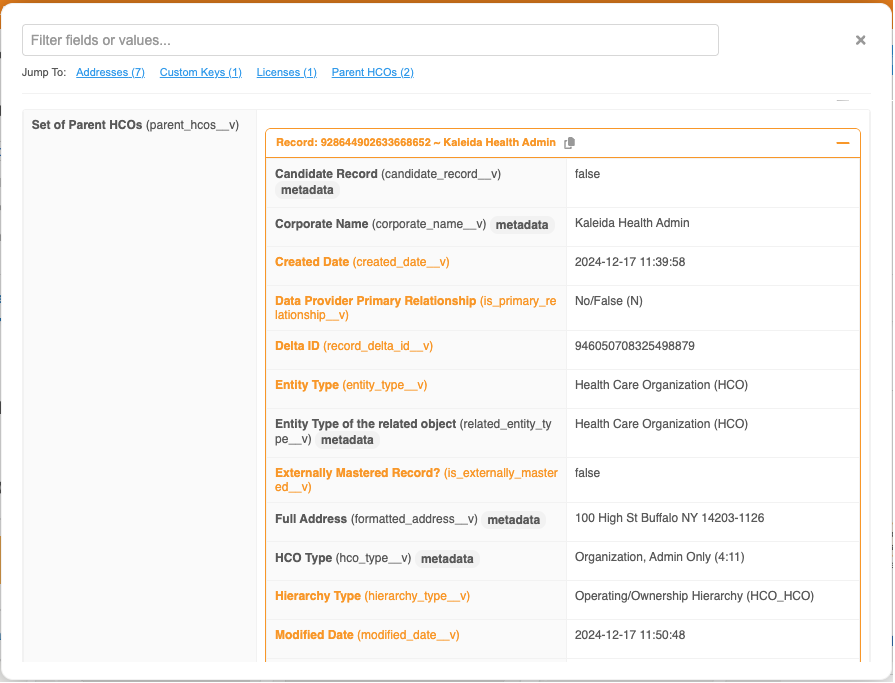Click metadata tag under Candidate Record
895x683 pixels.
[x=307, y=190]
